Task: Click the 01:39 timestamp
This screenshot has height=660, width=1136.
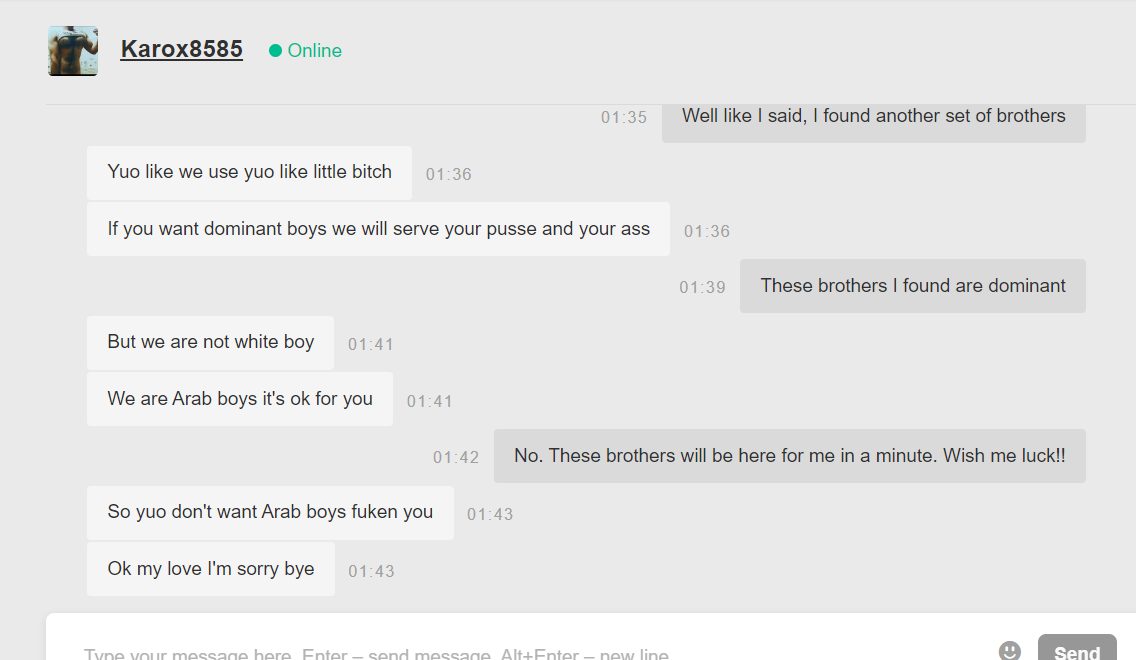Action: [702, 288]
